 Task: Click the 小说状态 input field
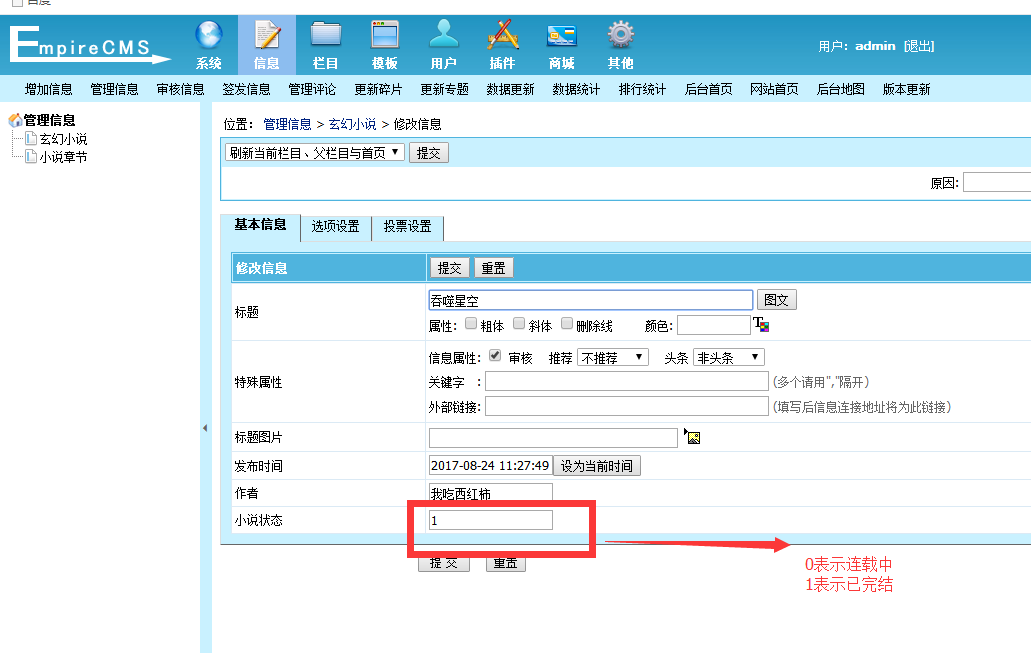point(490,520)
